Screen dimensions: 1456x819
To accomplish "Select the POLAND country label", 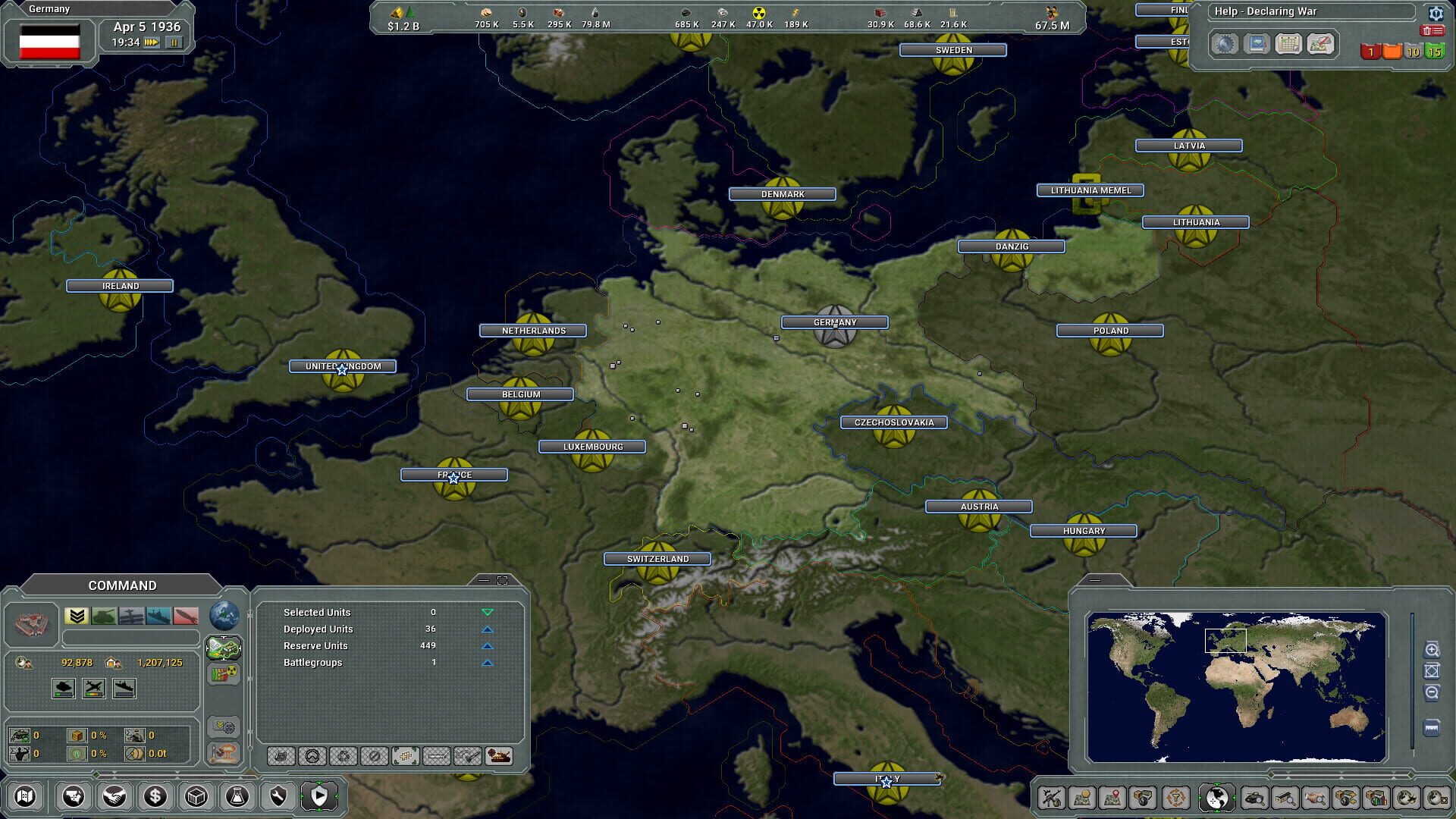I will (x=1110, y=330).
